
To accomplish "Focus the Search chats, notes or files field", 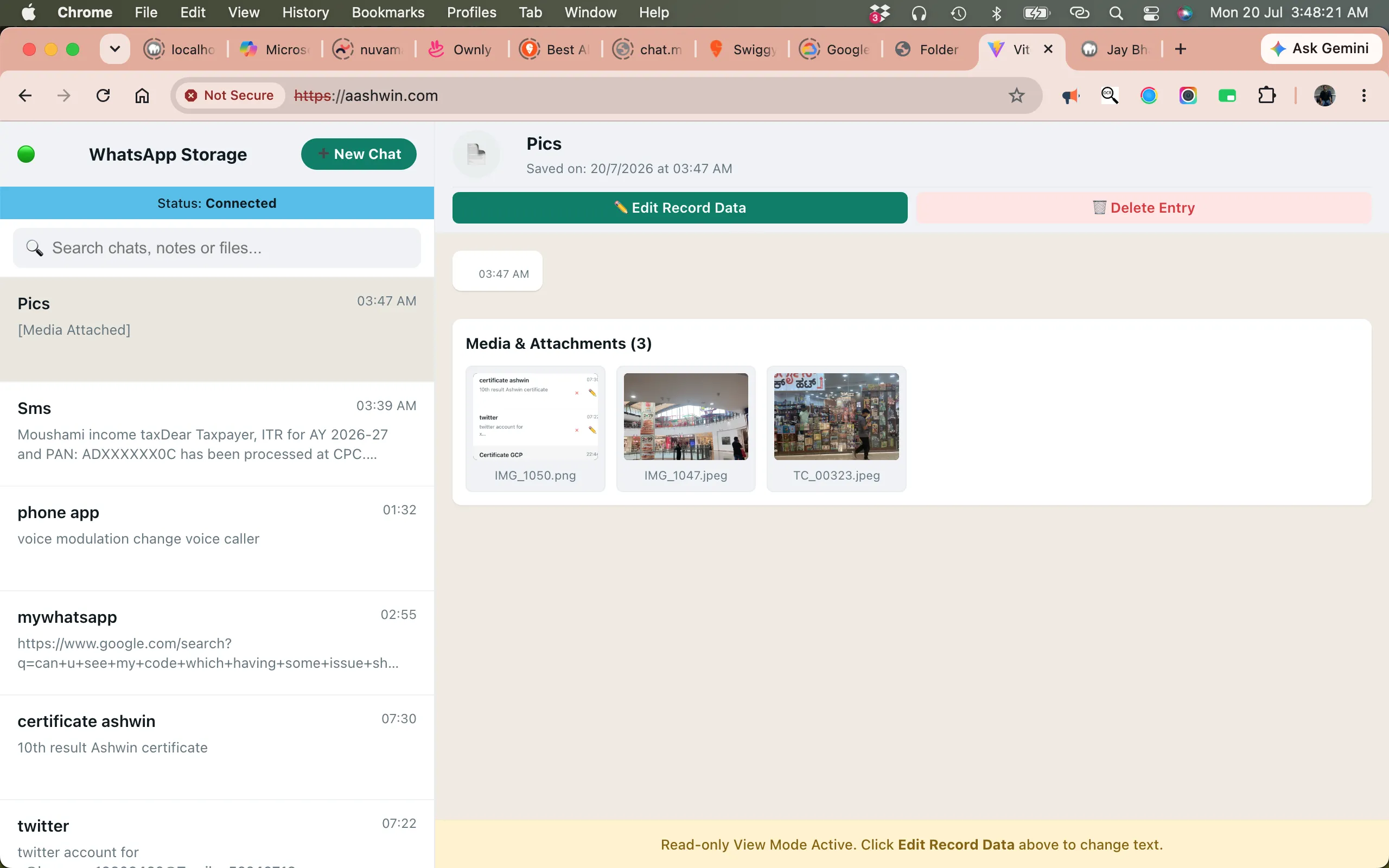I will pyautogui.click(x=217, y=248).
